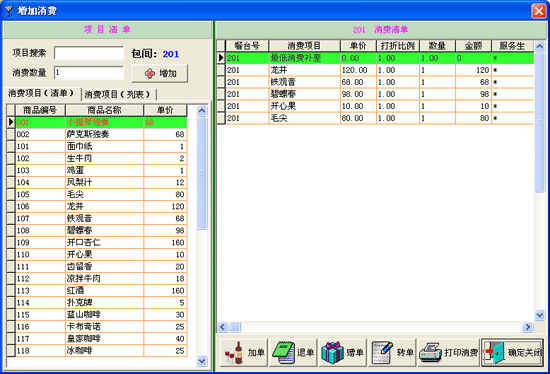Click up arrow of product list scrollbar
Viewport: 550px width, 374px height.
[202, 111]
